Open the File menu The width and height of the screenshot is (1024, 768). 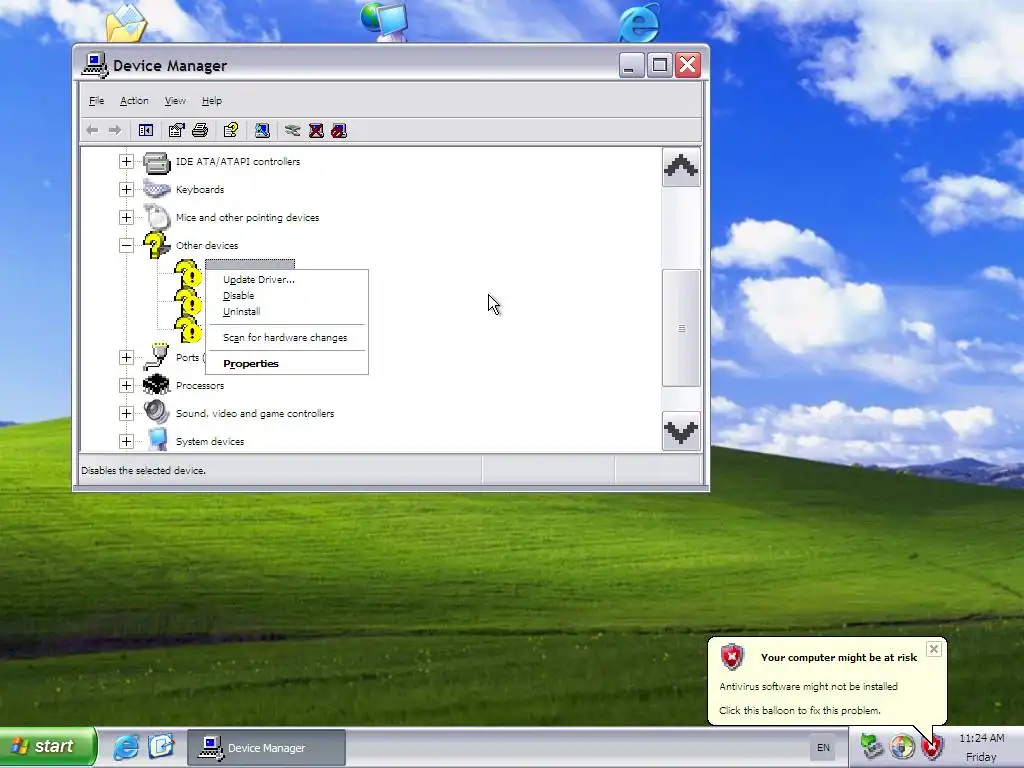click(97, 101)
